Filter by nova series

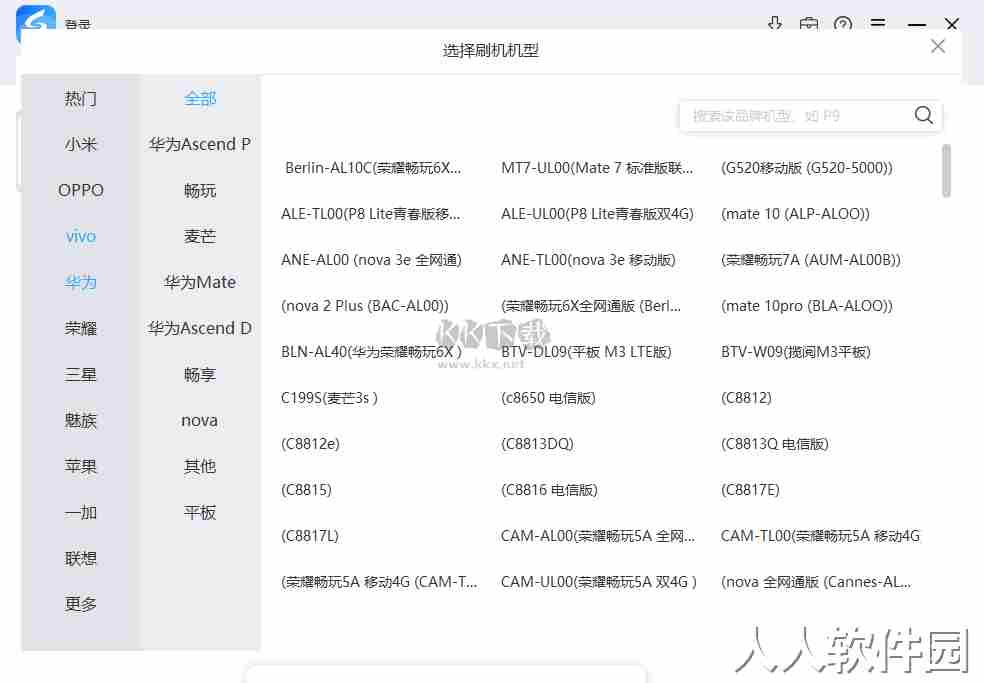coord(200,421)
